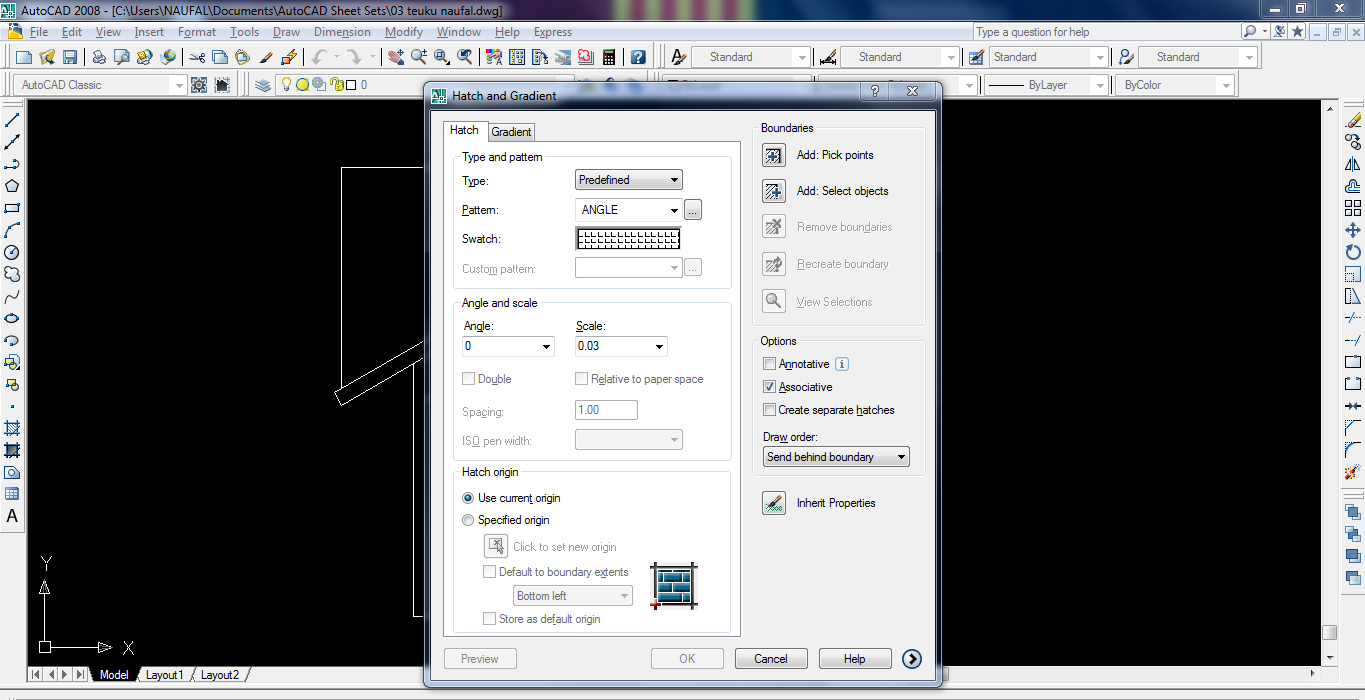The height and width of the screenshot is (700, 1365).
Task: Click the InfoCenter Favorites star icon
Action: click(x=1297, y=32)
